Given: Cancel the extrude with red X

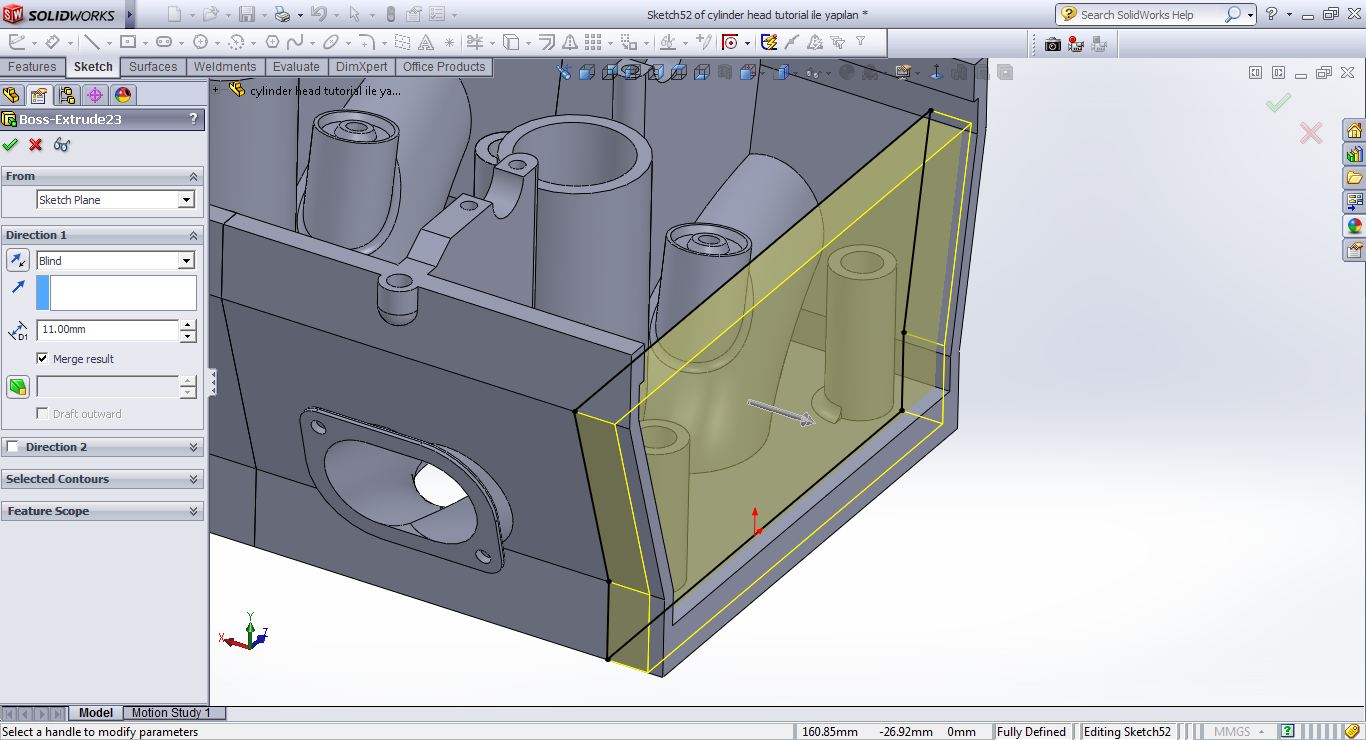Looking at the screenshot, I should click(36, 145).
